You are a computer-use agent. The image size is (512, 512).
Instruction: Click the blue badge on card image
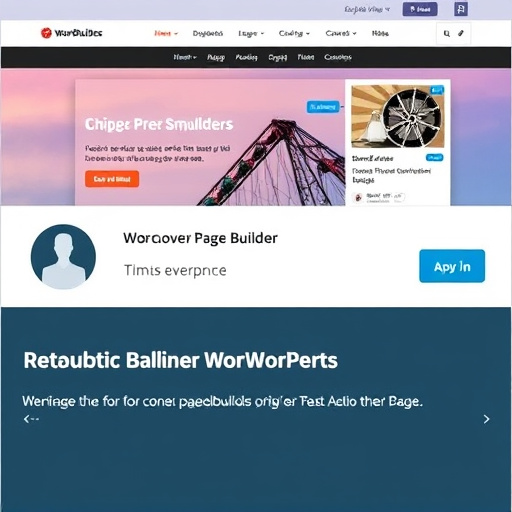click(437, 90)
